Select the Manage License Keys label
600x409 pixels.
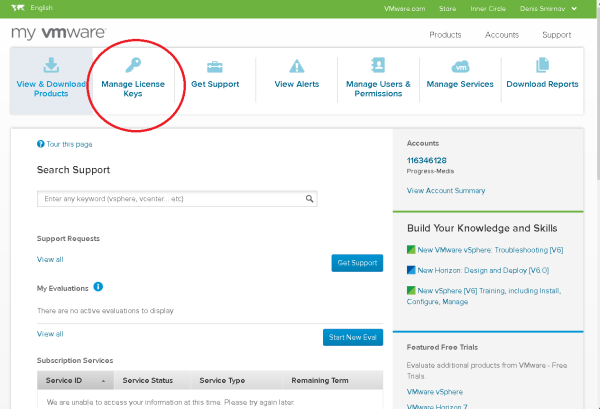pyautogui.click(x=133, y=89)
